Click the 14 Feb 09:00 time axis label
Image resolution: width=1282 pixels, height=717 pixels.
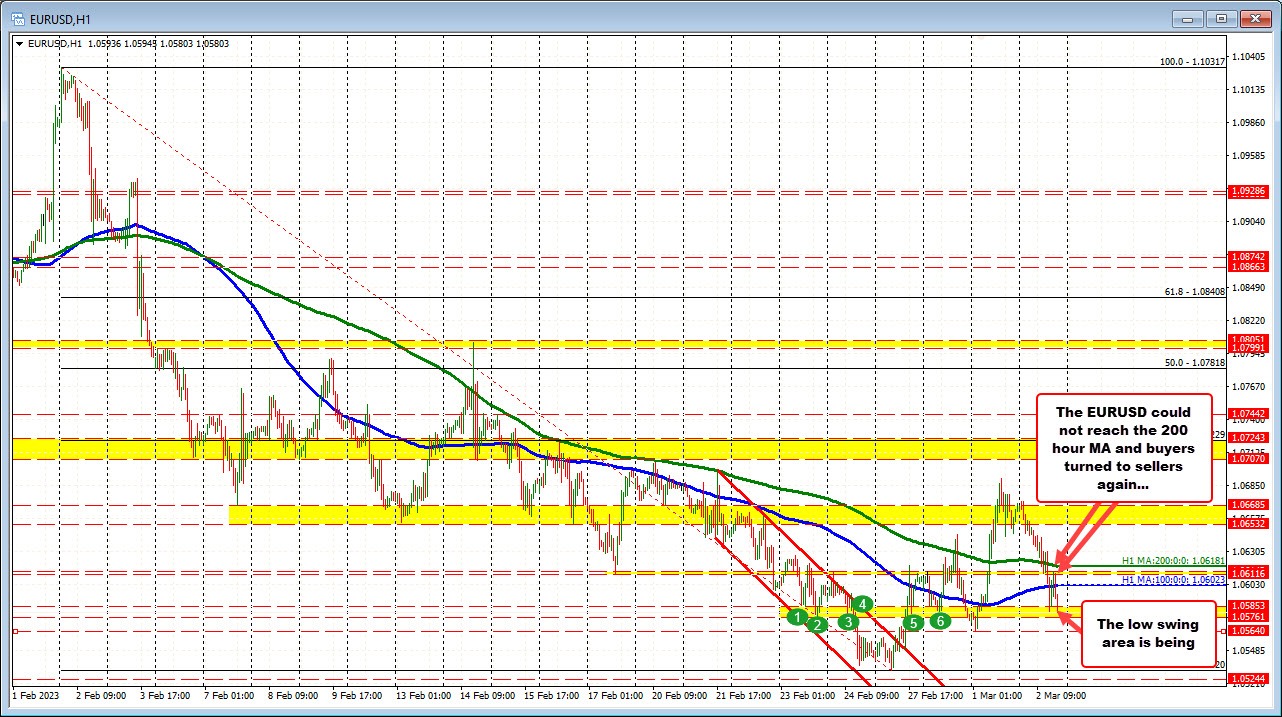coord(489,694)
